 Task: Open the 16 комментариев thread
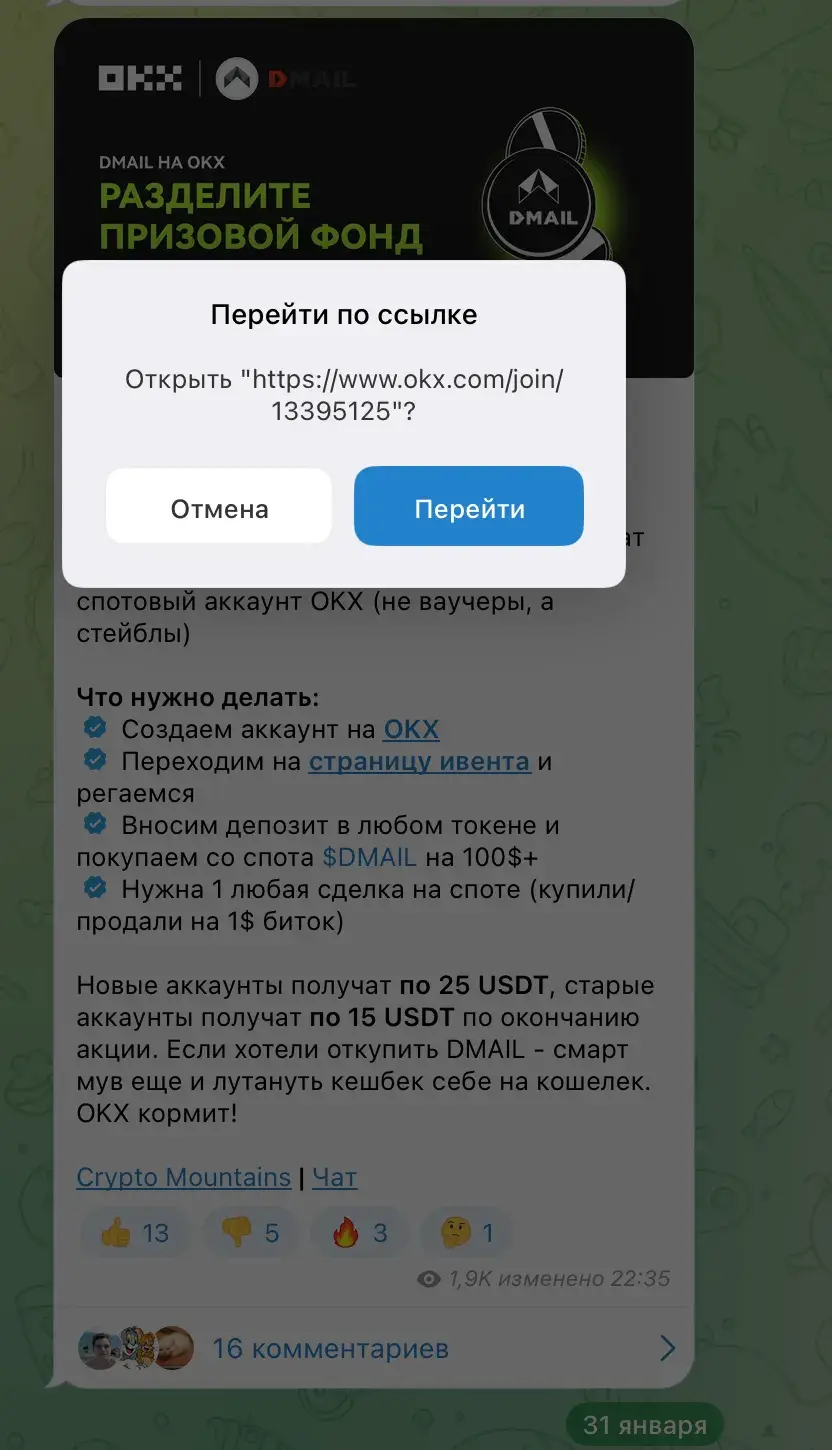330,1348
